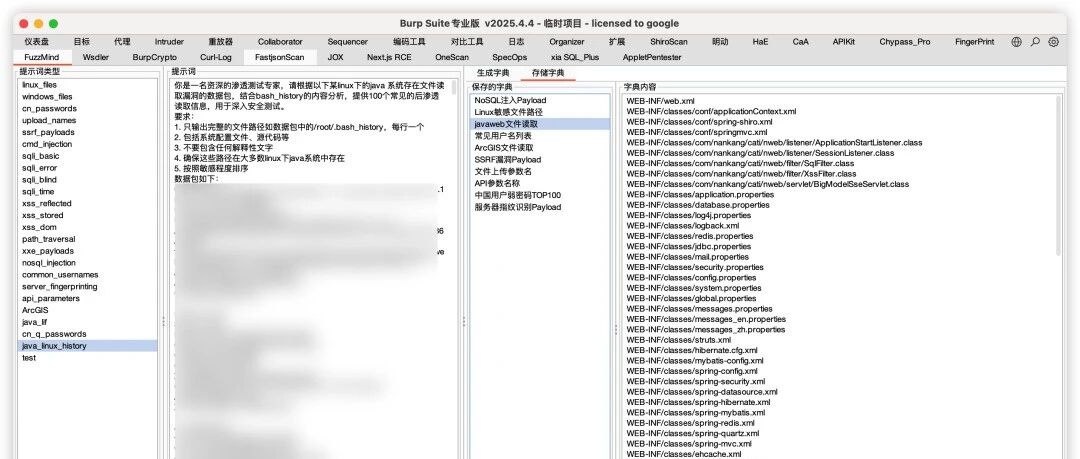This screenshot has width=1080, height=459.
Task: Open the AppletPentester tab
Action: 652,57
